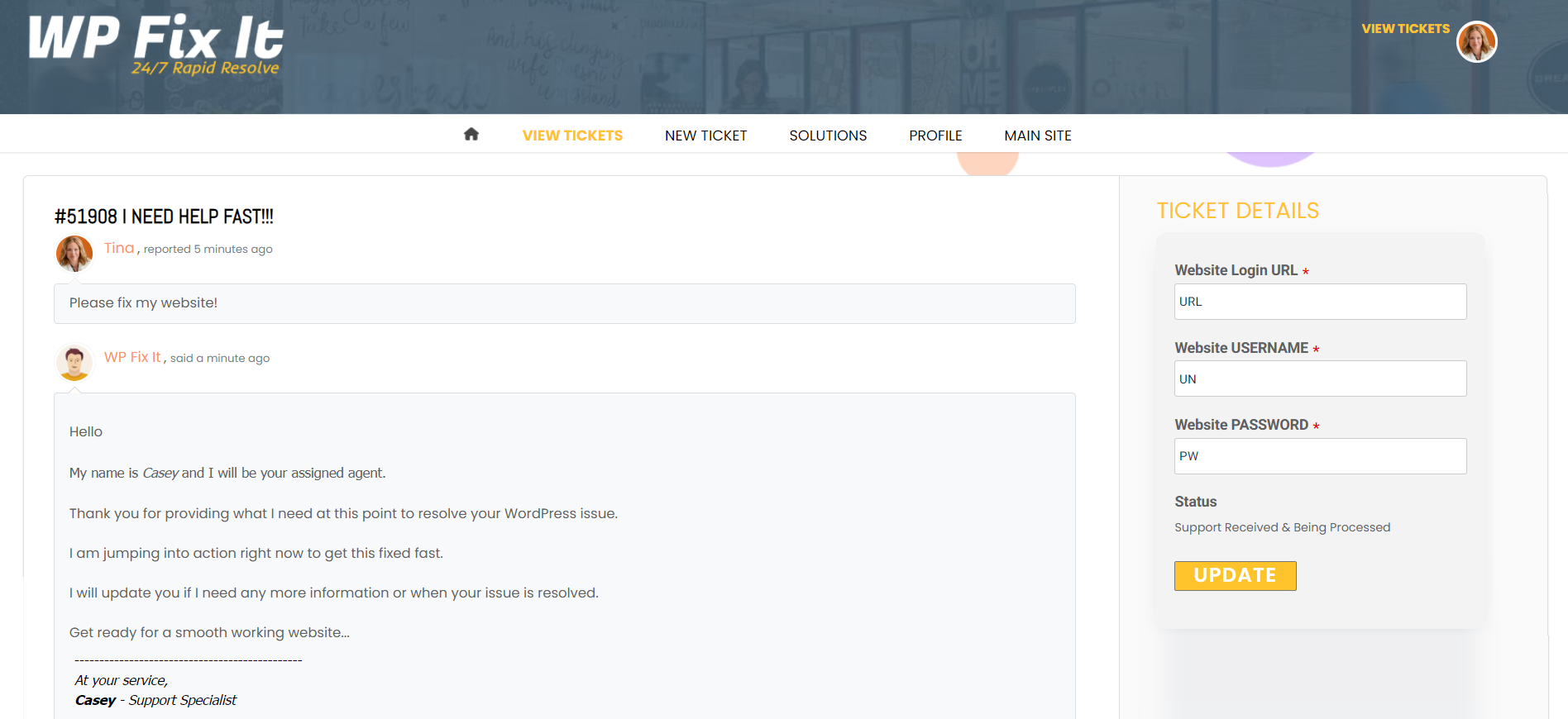
Task: Click 'Get ready for a smooth working website...' line
Action: tap(209, 632)
